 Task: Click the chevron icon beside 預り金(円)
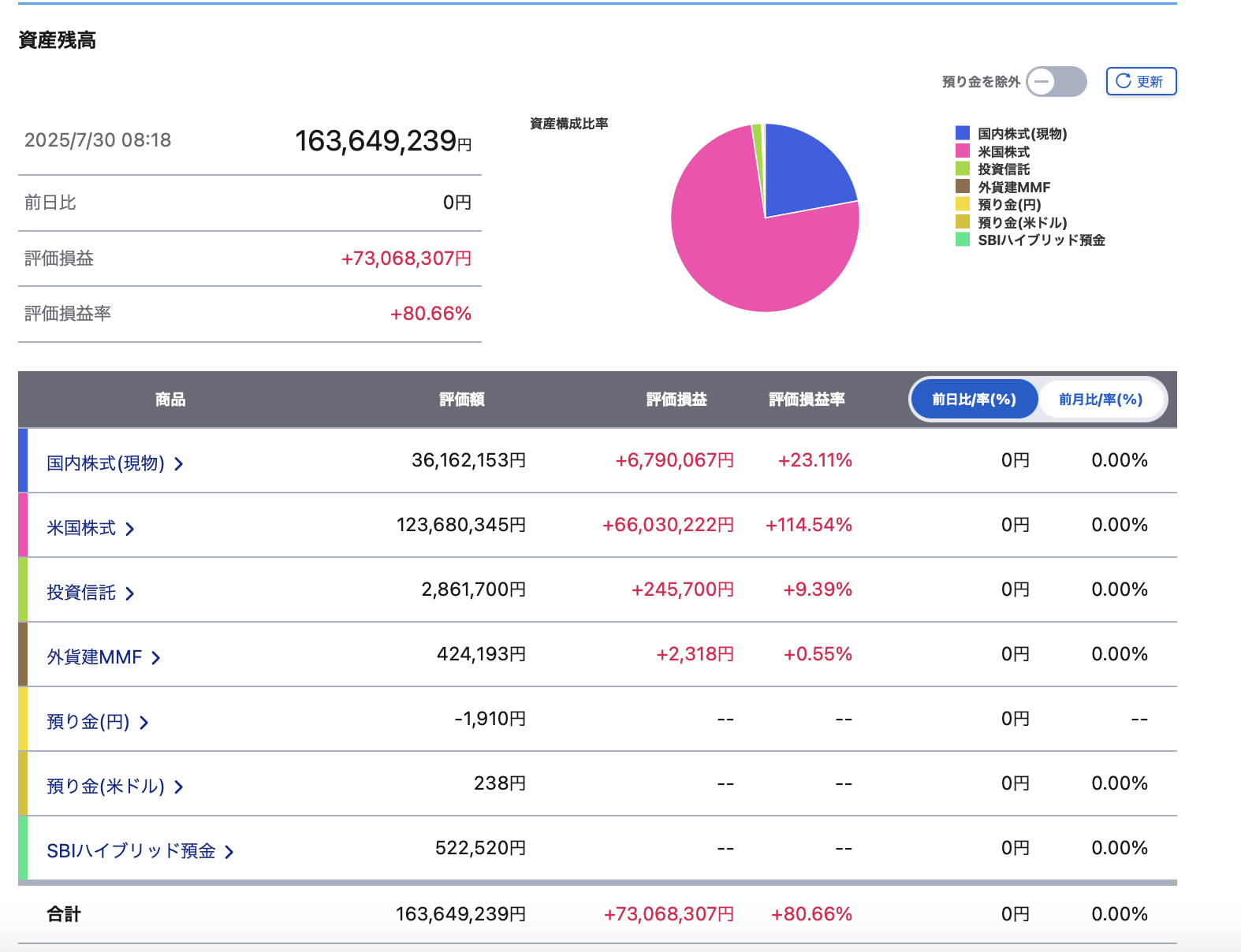click(x=144, y=723)
